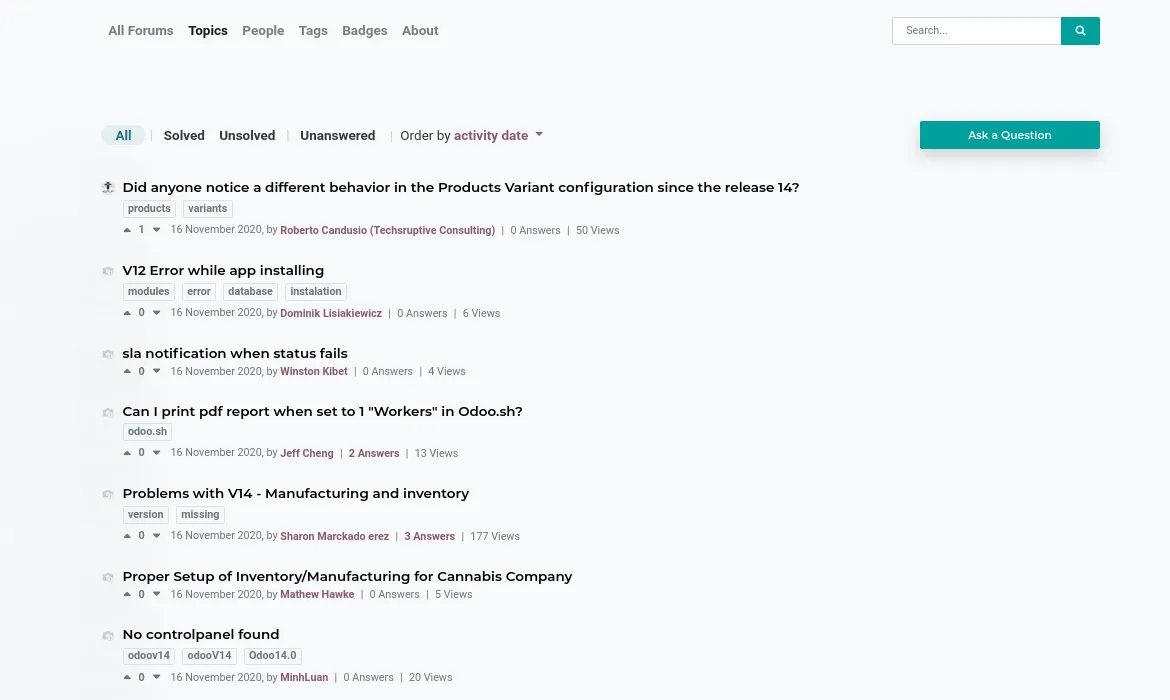
Task: Upvote the sla notification question
Action: [x=127, y=371]
